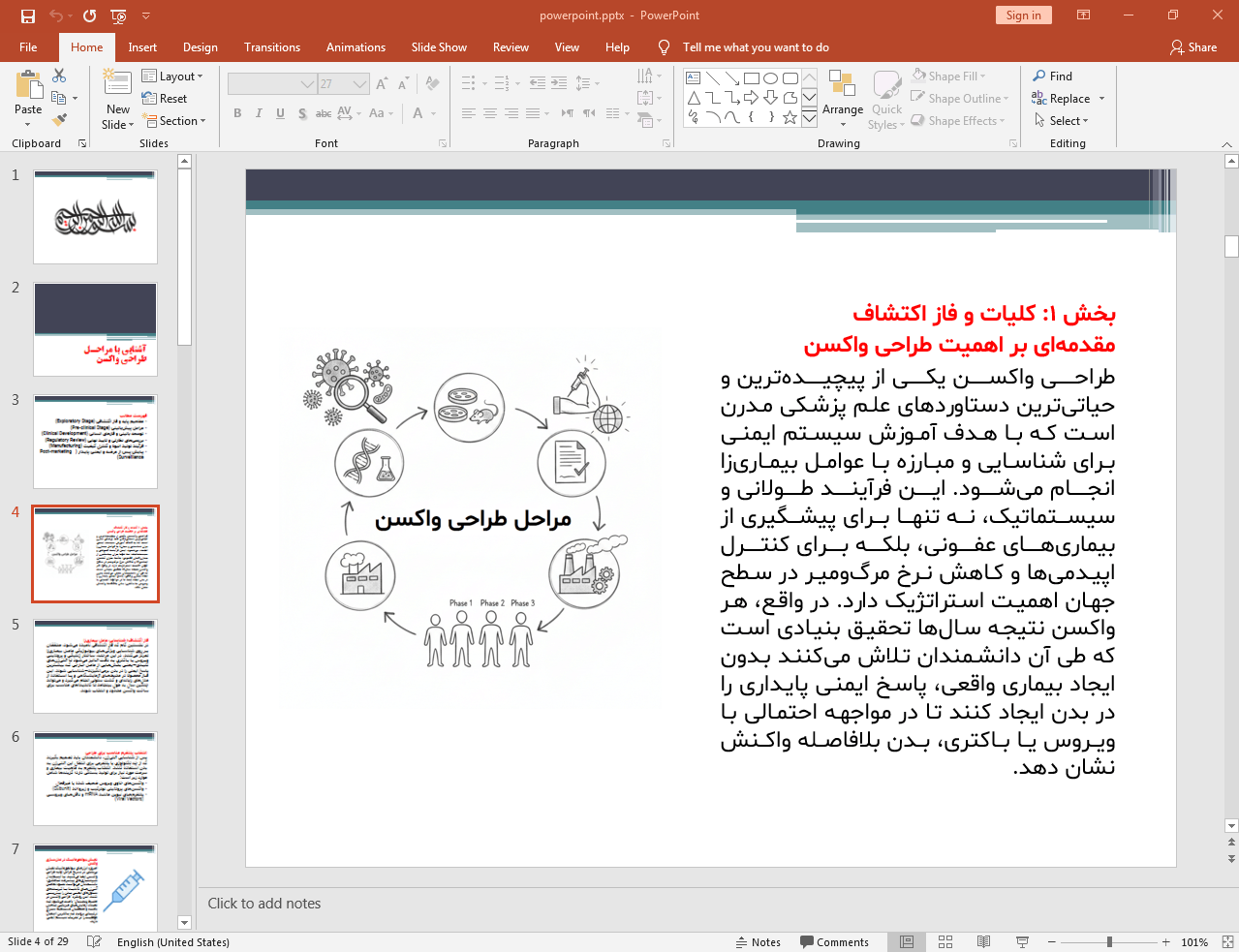This screenshot has height=952, width=1239.
Task: Switch to Slide Sorter view icon
Action: (945, 941)
